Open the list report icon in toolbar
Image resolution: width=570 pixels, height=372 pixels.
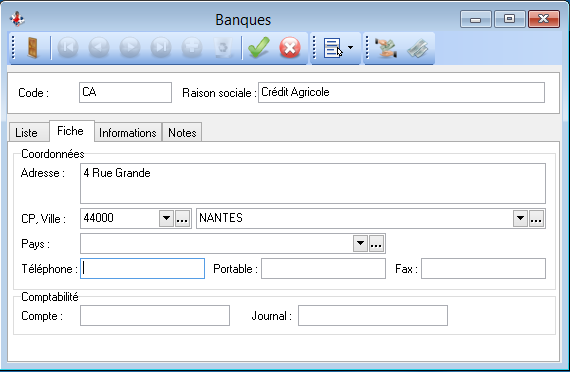pos(333,48)
